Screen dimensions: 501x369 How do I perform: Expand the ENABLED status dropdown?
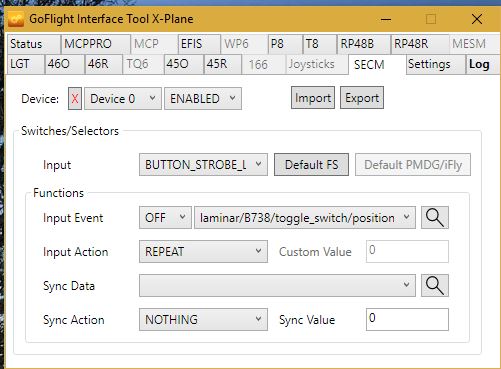point(203,99)
